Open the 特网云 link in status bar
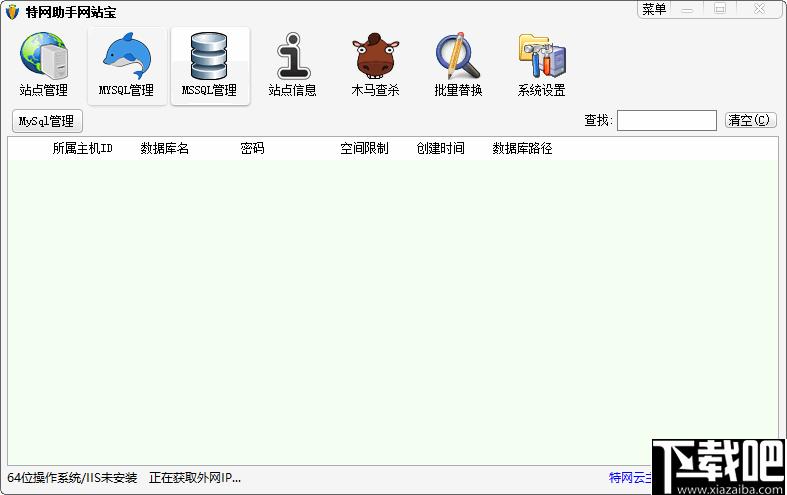787x495 pixels. (x=630, y=477)
